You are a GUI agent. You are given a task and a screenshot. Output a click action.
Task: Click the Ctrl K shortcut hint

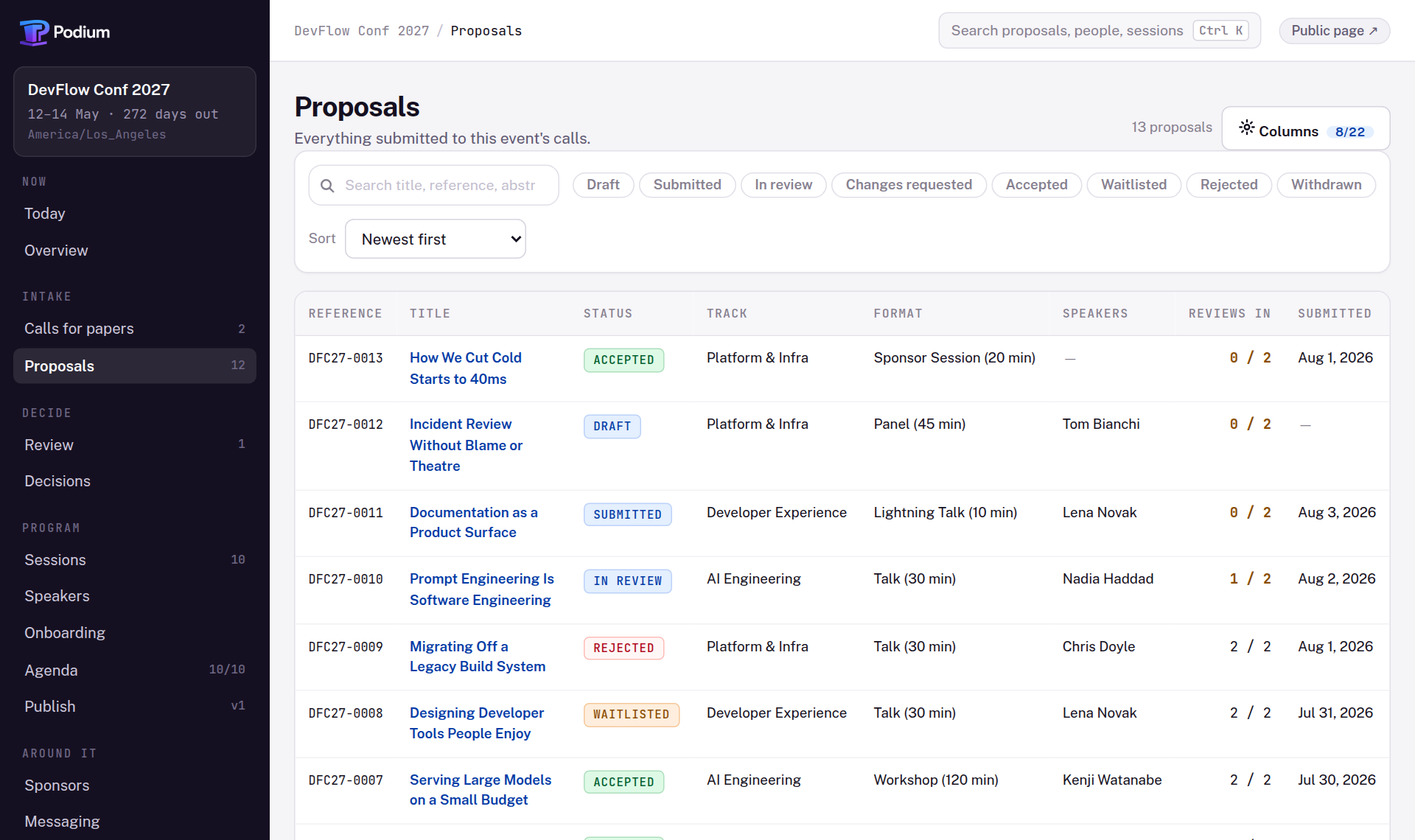click(1220, 31)
